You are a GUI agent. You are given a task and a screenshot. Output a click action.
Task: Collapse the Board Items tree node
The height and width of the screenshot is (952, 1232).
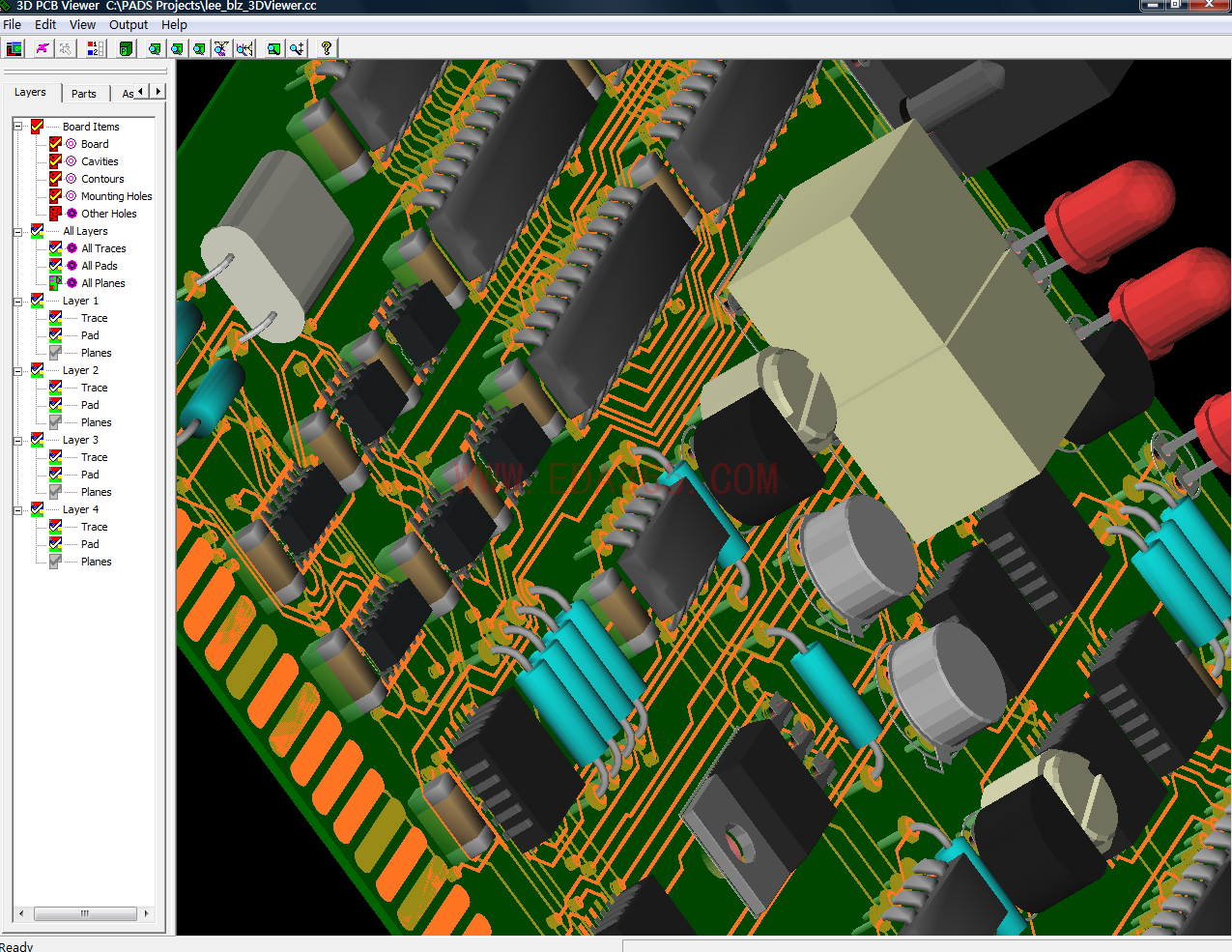(x=17, y=127)
